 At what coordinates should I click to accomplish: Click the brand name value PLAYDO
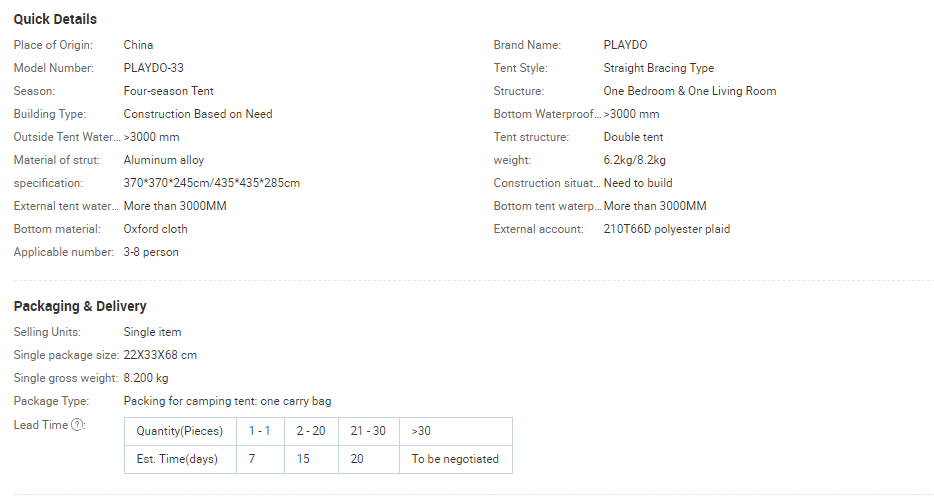pos(625,45)
